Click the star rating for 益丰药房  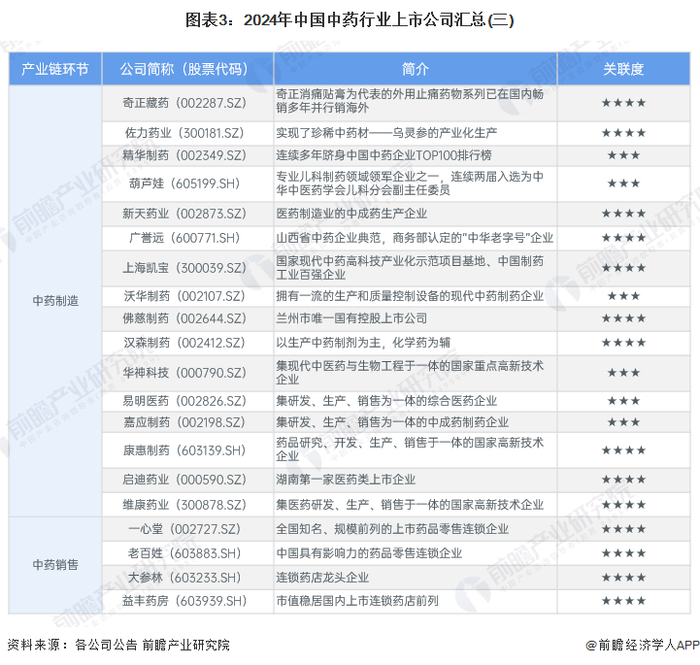tap(624, 601)
